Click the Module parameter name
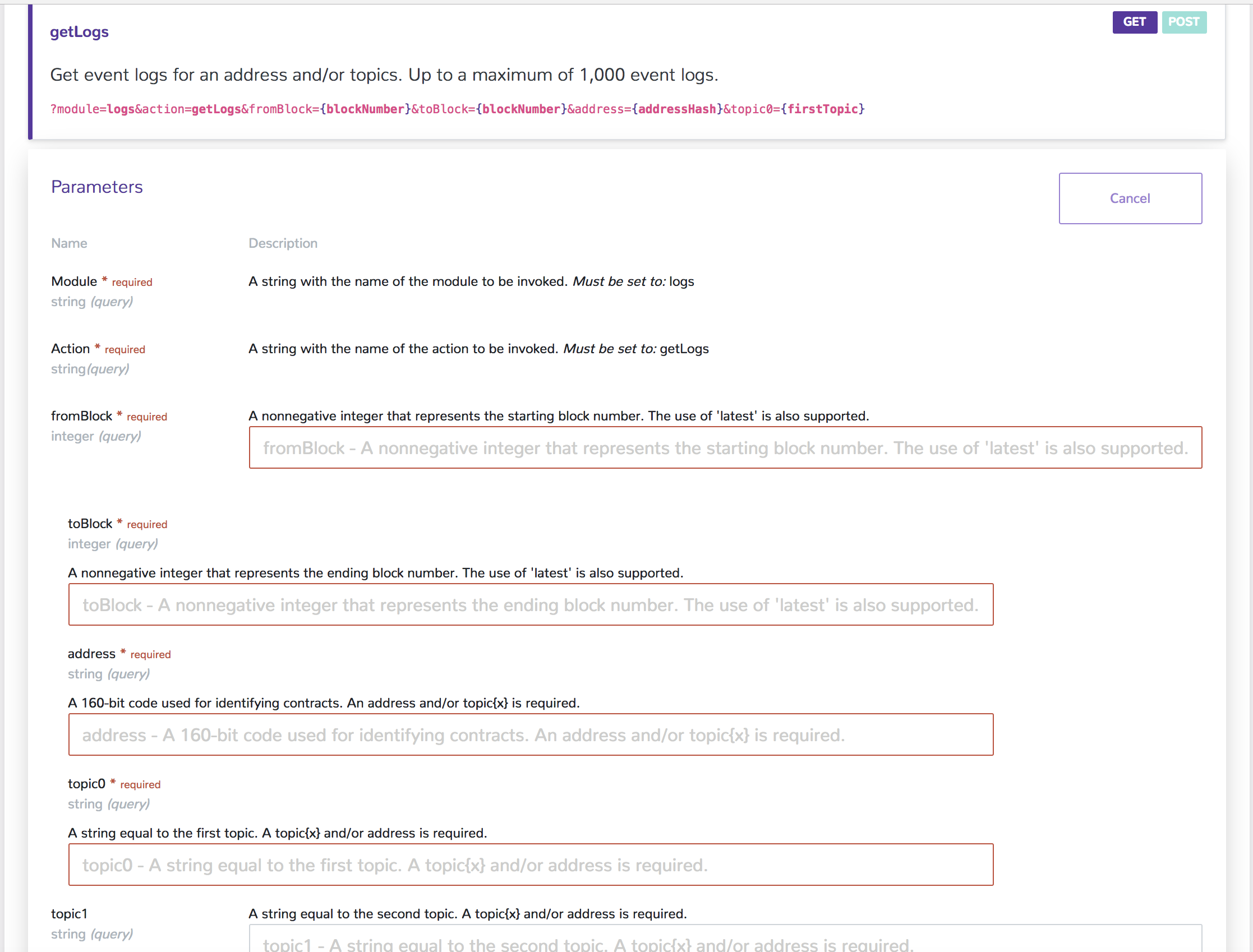 tap(74, 281)
